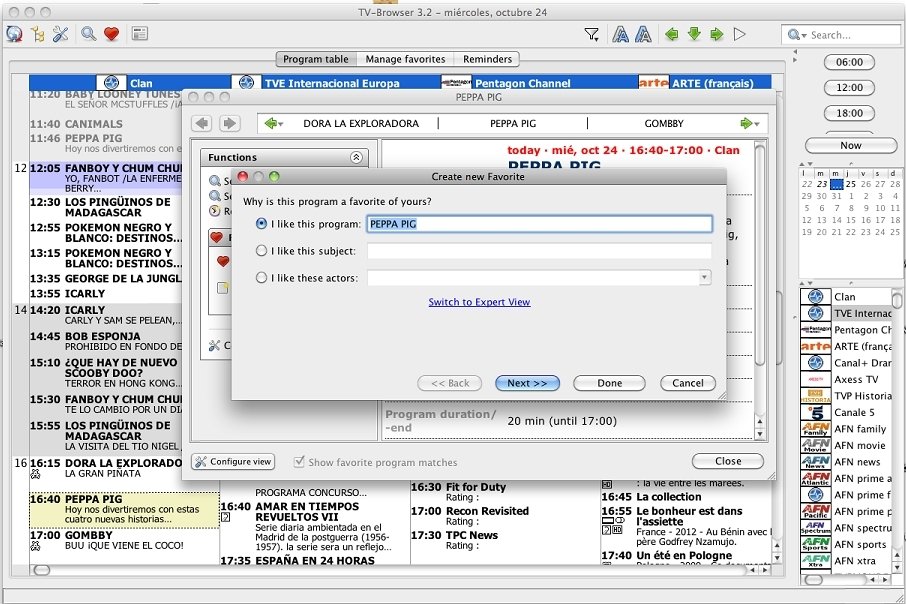Viewport: 906px width, 604px height.
Task: Click the Pentagon Channel column header
Action: pyautogui.click(x=506, y=83)
